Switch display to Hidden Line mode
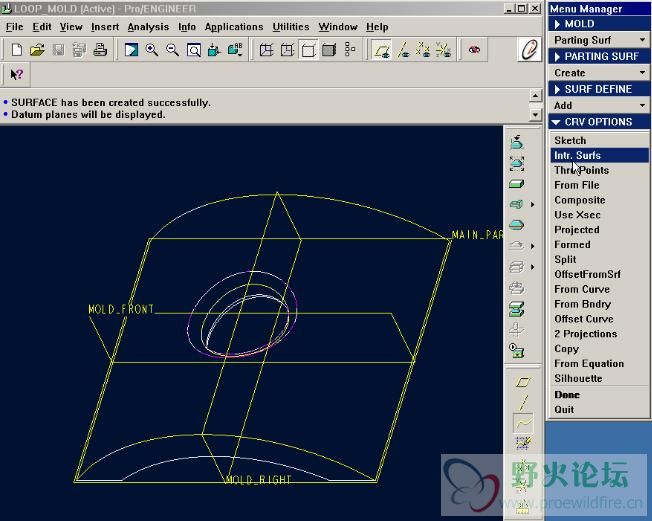Viewport: 652px width, 521px height. (287, 50)
